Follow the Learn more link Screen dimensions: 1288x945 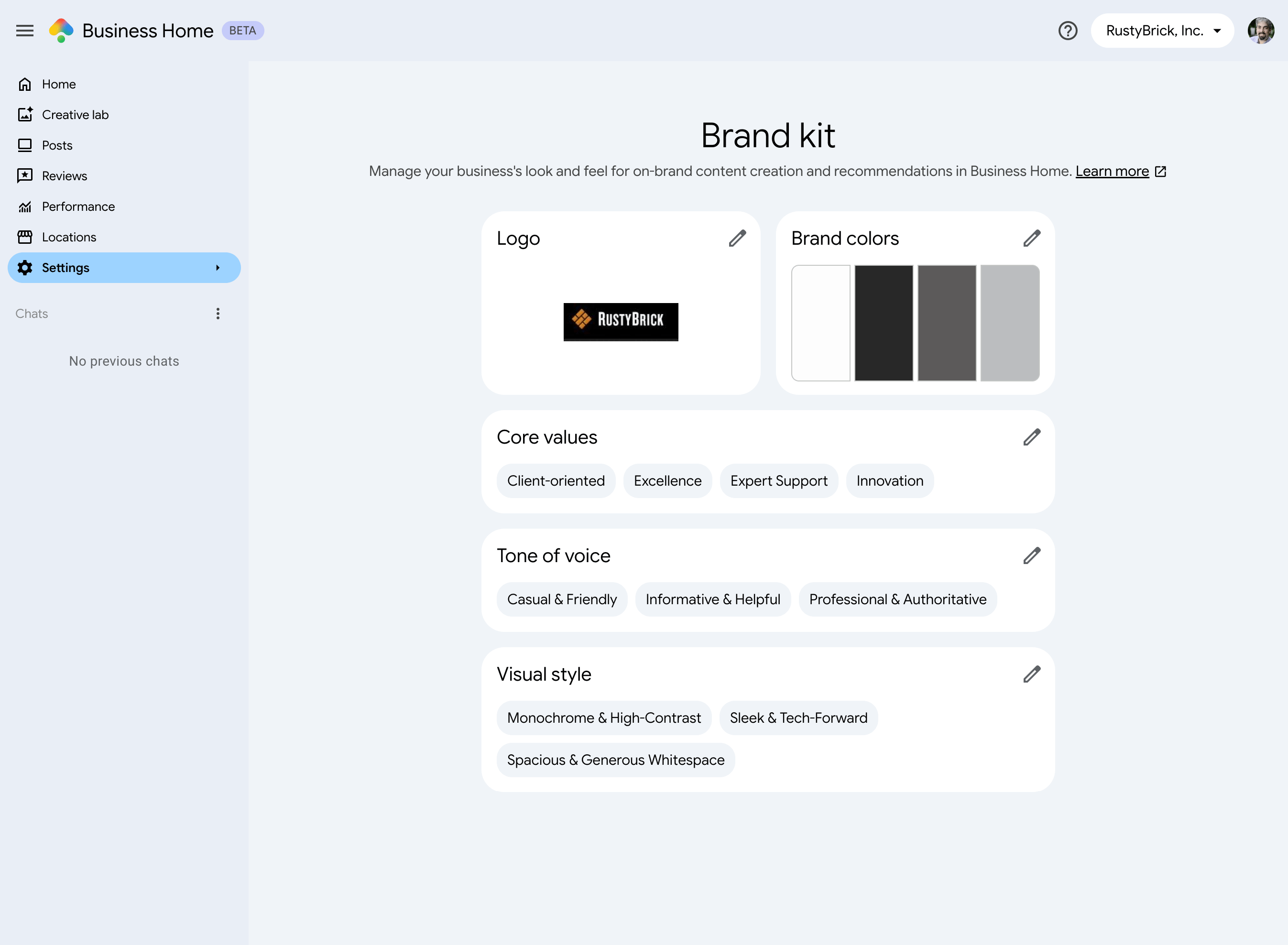(x=1112, y=172)
